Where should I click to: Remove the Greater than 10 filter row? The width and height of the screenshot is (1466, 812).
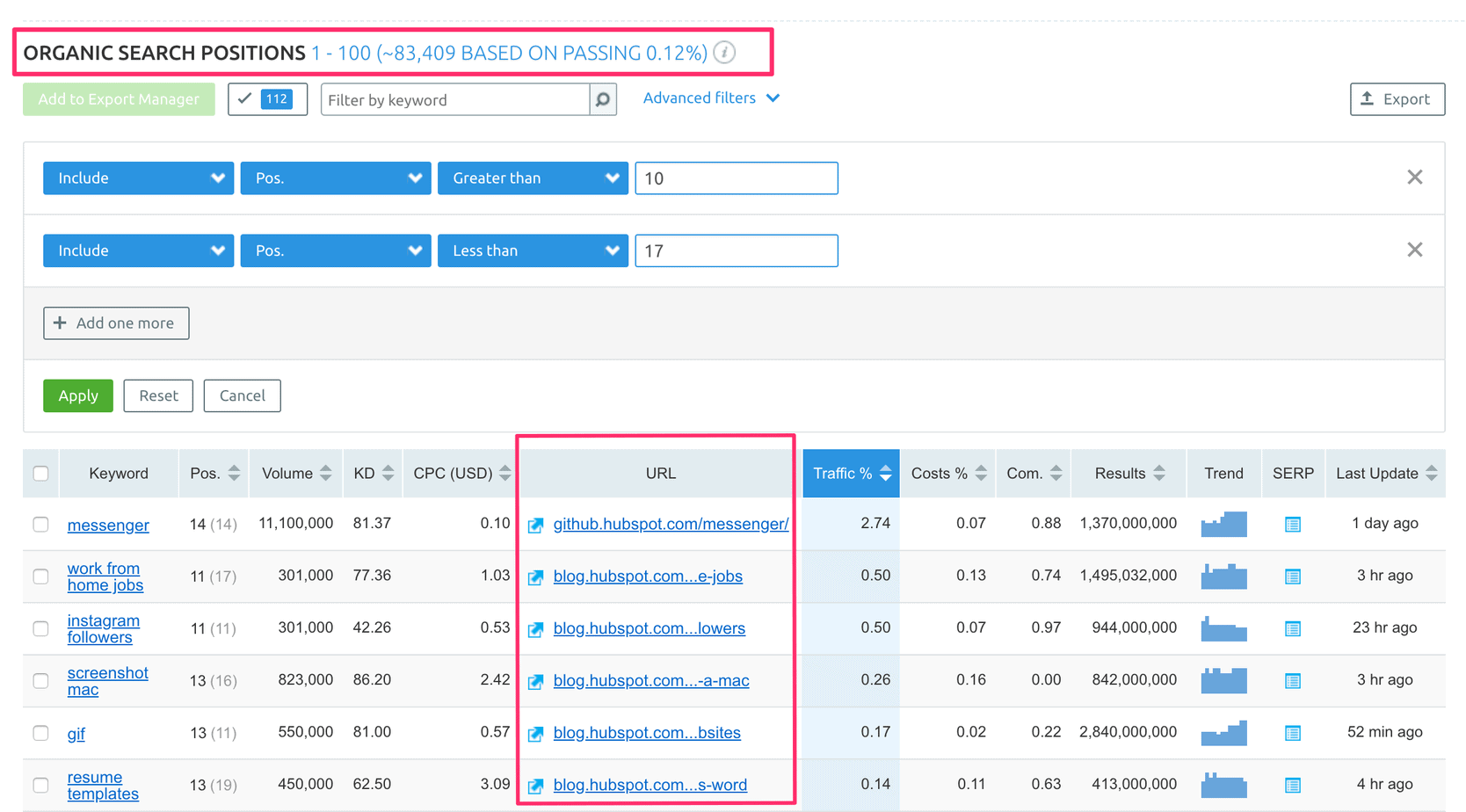(x=1415, y=178)
